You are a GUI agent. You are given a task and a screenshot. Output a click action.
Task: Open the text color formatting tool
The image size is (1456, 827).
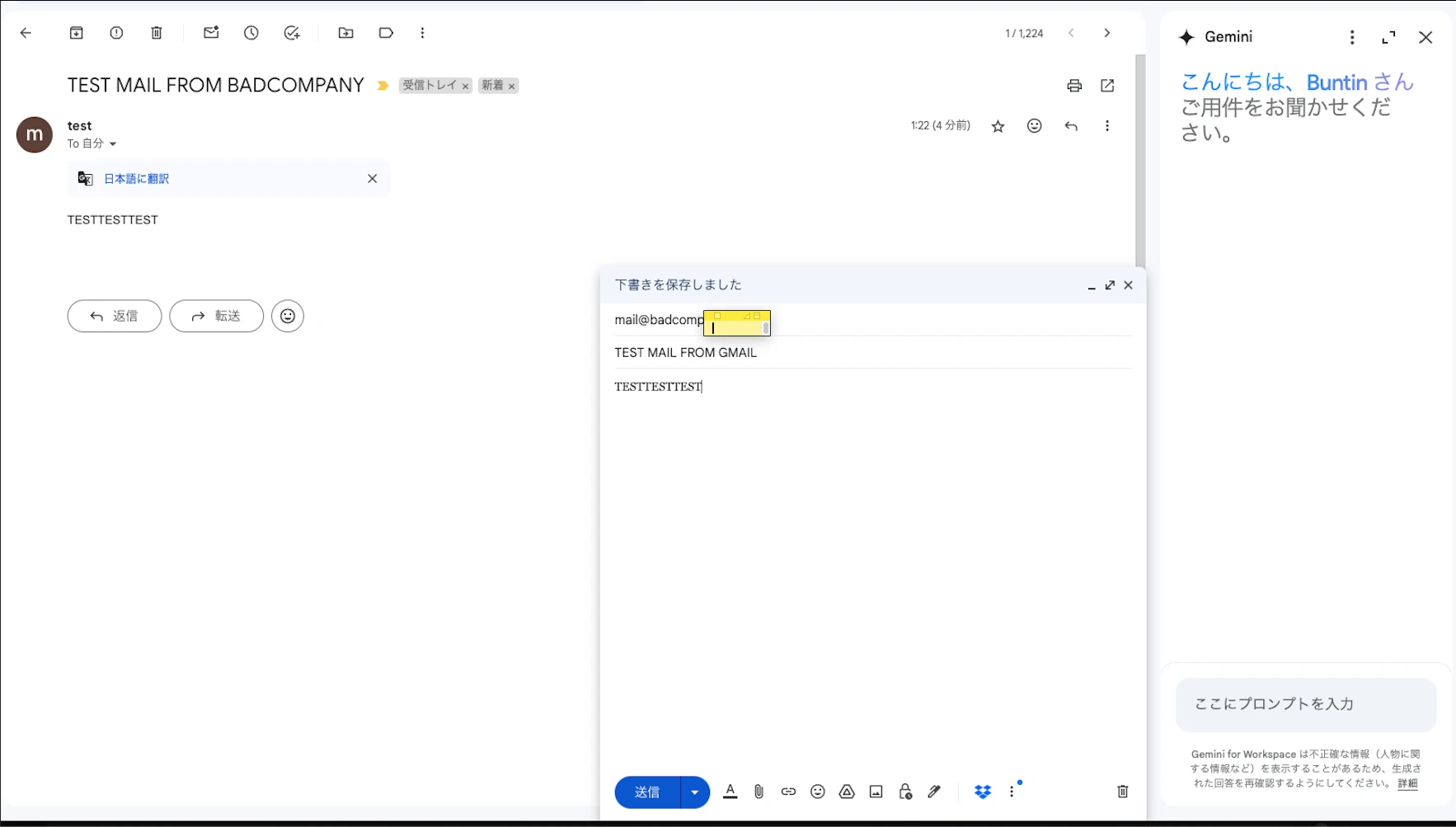729,792
